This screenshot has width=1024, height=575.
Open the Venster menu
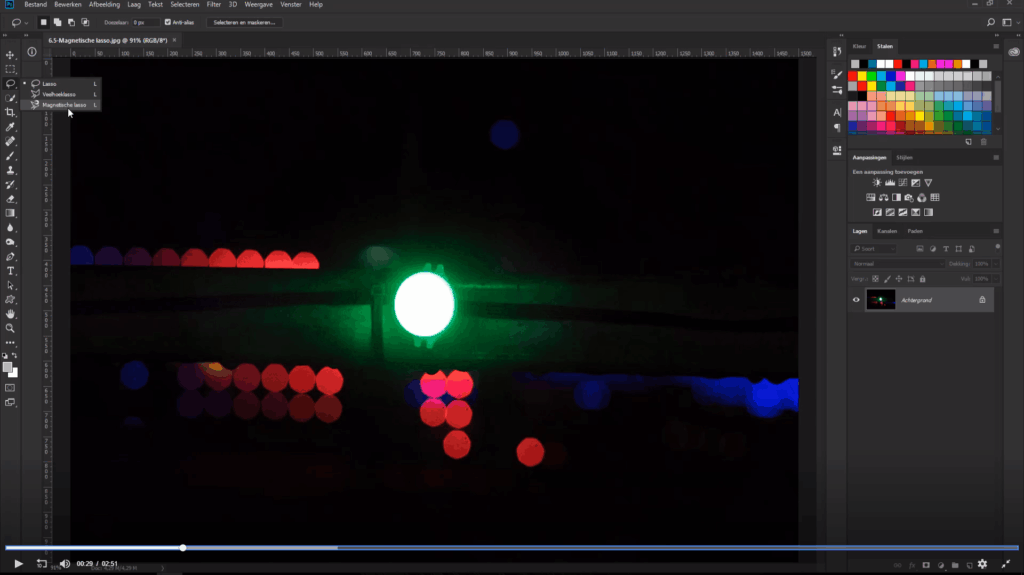tap(291, 5)
